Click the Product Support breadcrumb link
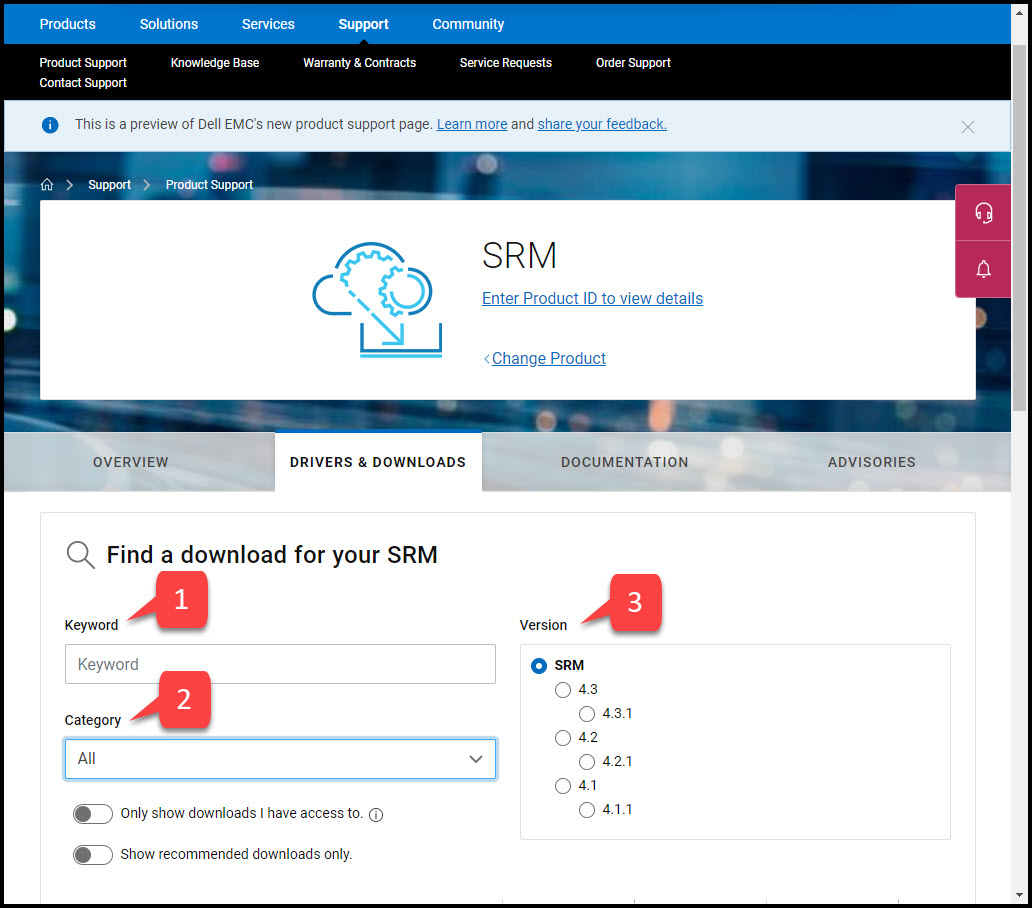Screen dimensions: 1032x908 [209, 185]
